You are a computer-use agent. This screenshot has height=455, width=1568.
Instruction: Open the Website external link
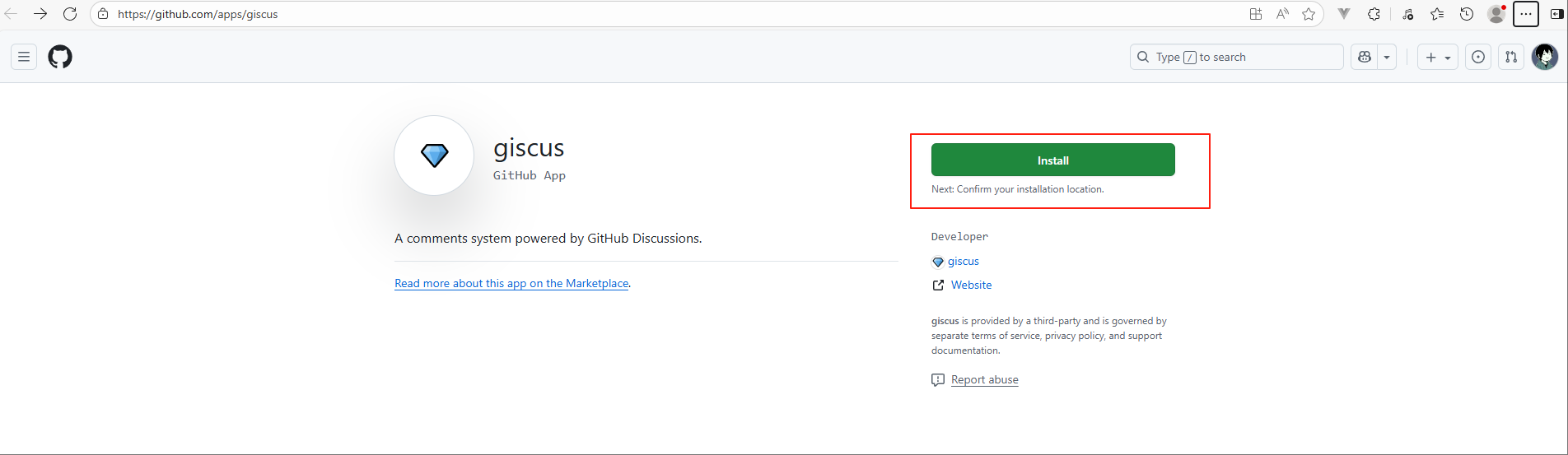[x=971, y=285]
